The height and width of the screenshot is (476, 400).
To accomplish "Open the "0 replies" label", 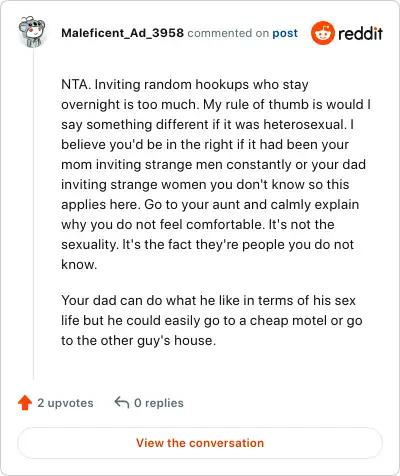I will click(x=159, y=403).
